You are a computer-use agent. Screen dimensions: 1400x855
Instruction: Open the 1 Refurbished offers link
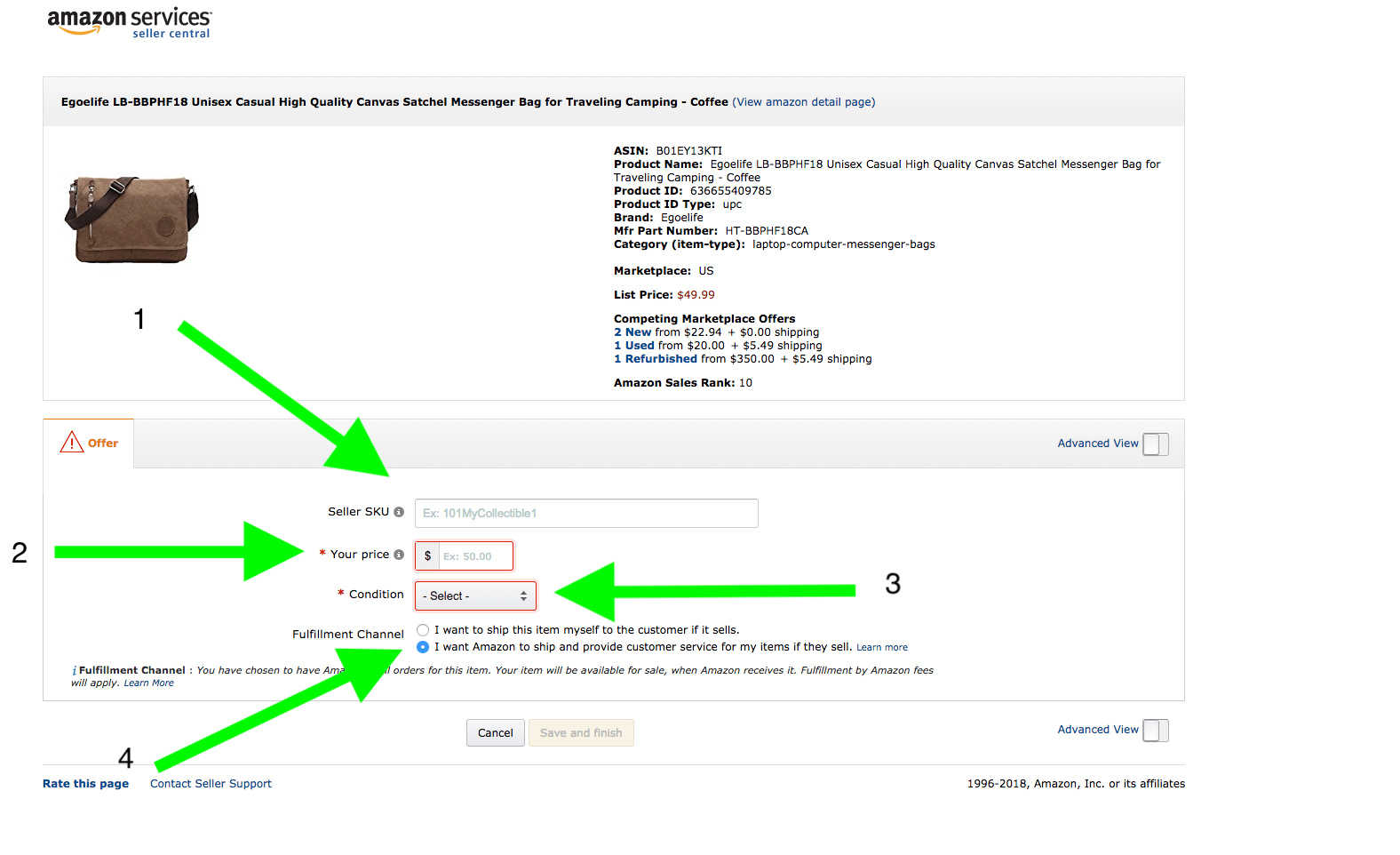point(656,359)
